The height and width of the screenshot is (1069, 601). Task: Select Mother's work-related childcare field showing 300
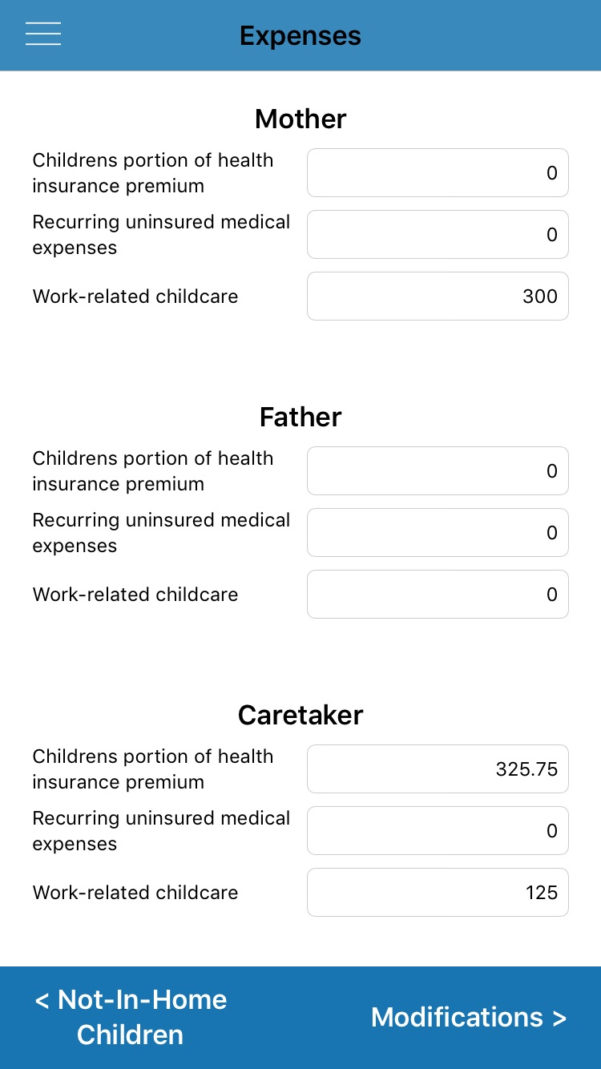(x=437, y=296)
